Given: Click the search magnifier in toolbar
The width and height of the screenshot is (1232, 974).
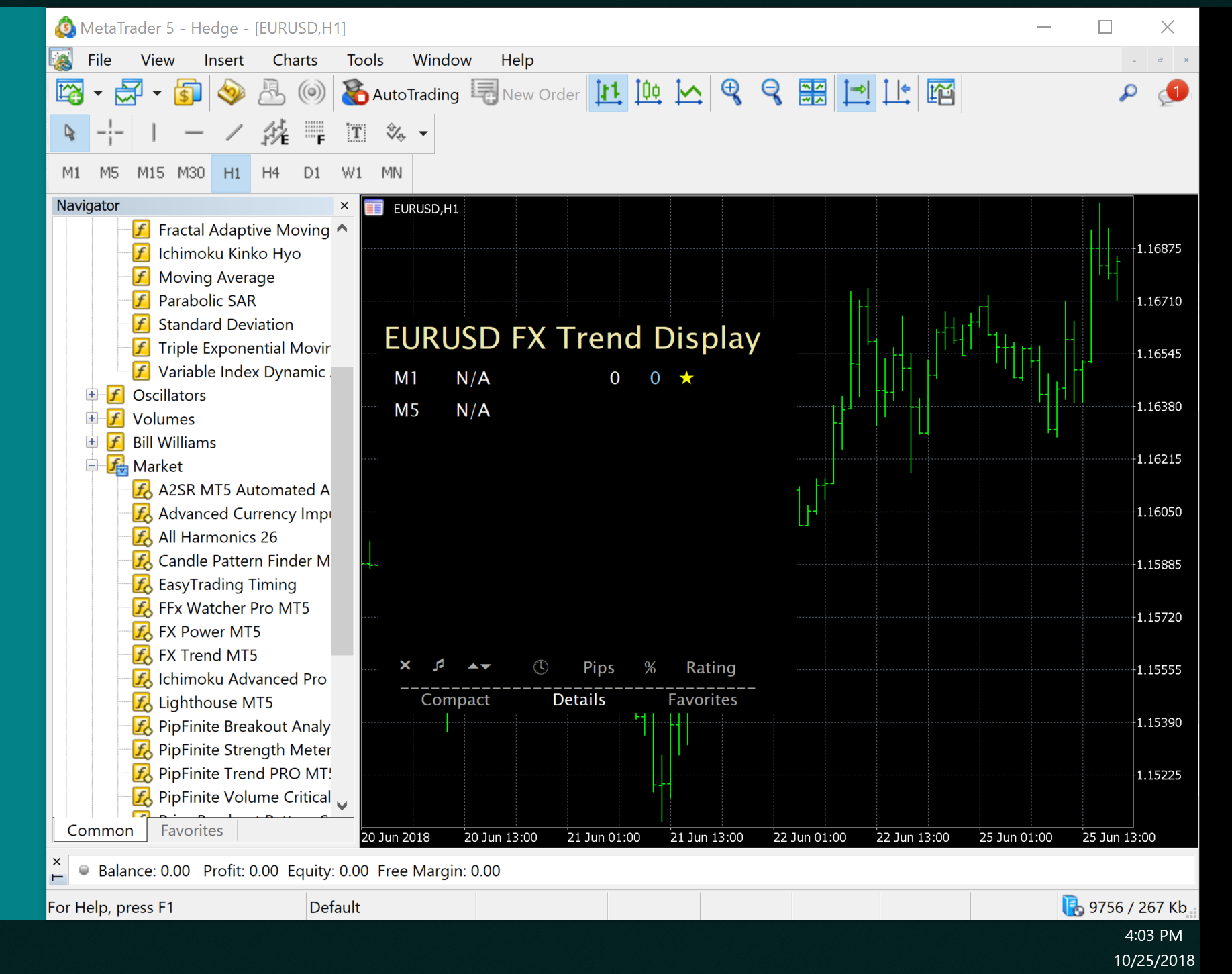Looking at the screenshot, I should 1128,93.
